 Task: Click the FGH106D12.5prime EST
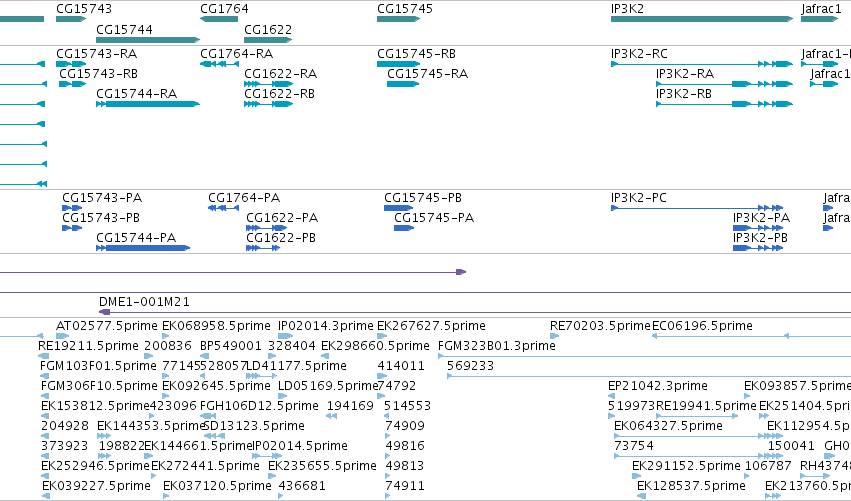[x=208, y=416]
